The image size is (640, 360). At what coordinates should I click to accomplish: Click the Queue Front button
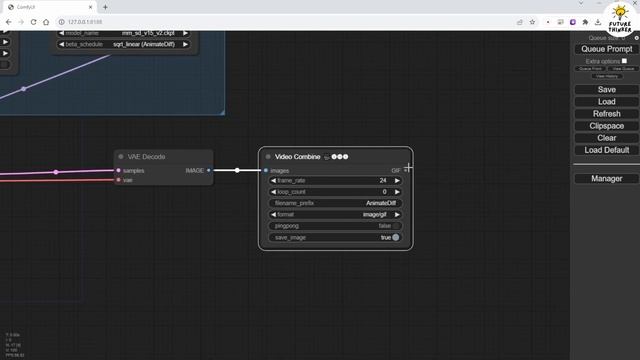pos(590,69)
